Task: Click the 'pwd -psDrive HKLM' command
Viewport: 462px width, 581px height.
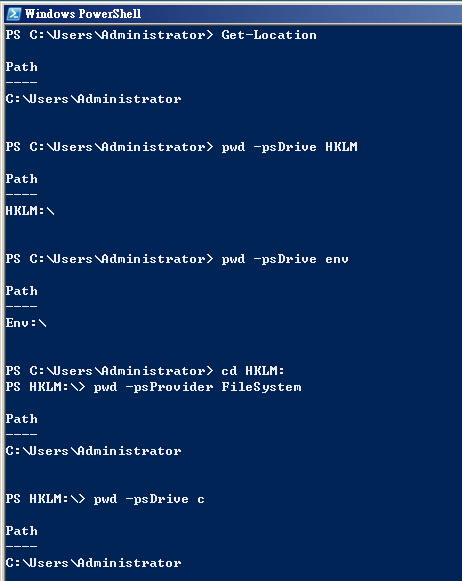Action: point(289,147)
